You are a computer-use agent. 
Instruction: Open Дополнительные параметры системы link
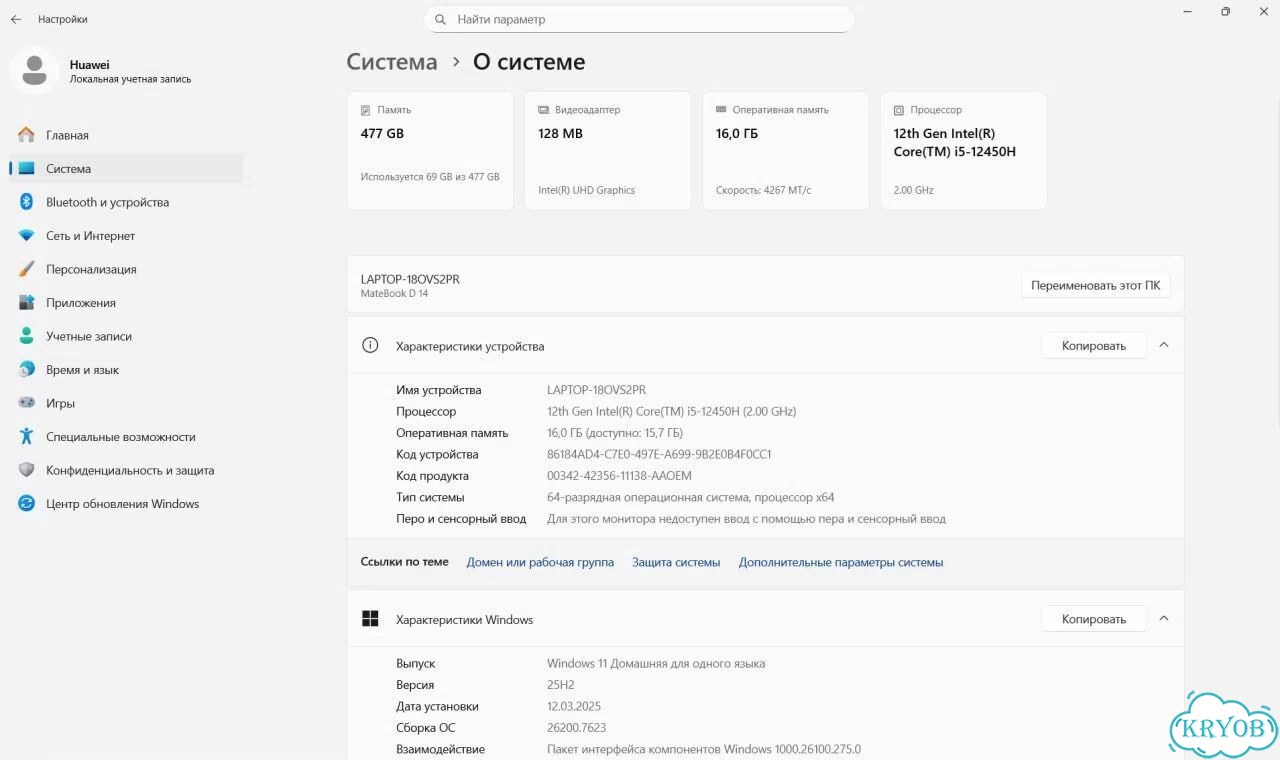coord(841,562)
